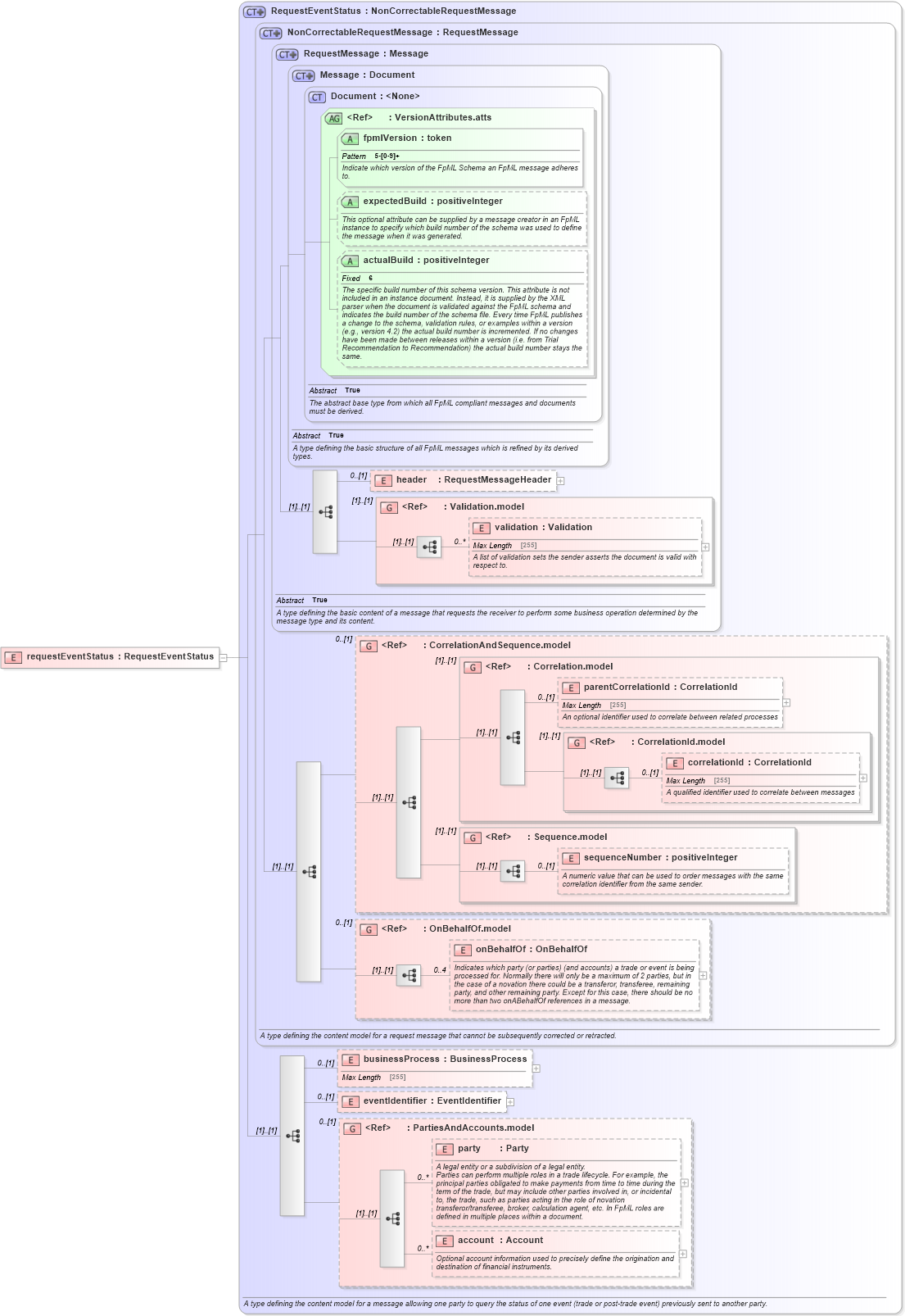Click the CT icon of NonCorrectableRequestMessage : RequestMessage
The height and width of the screenshot is (1316, 905).
(271, 34)
